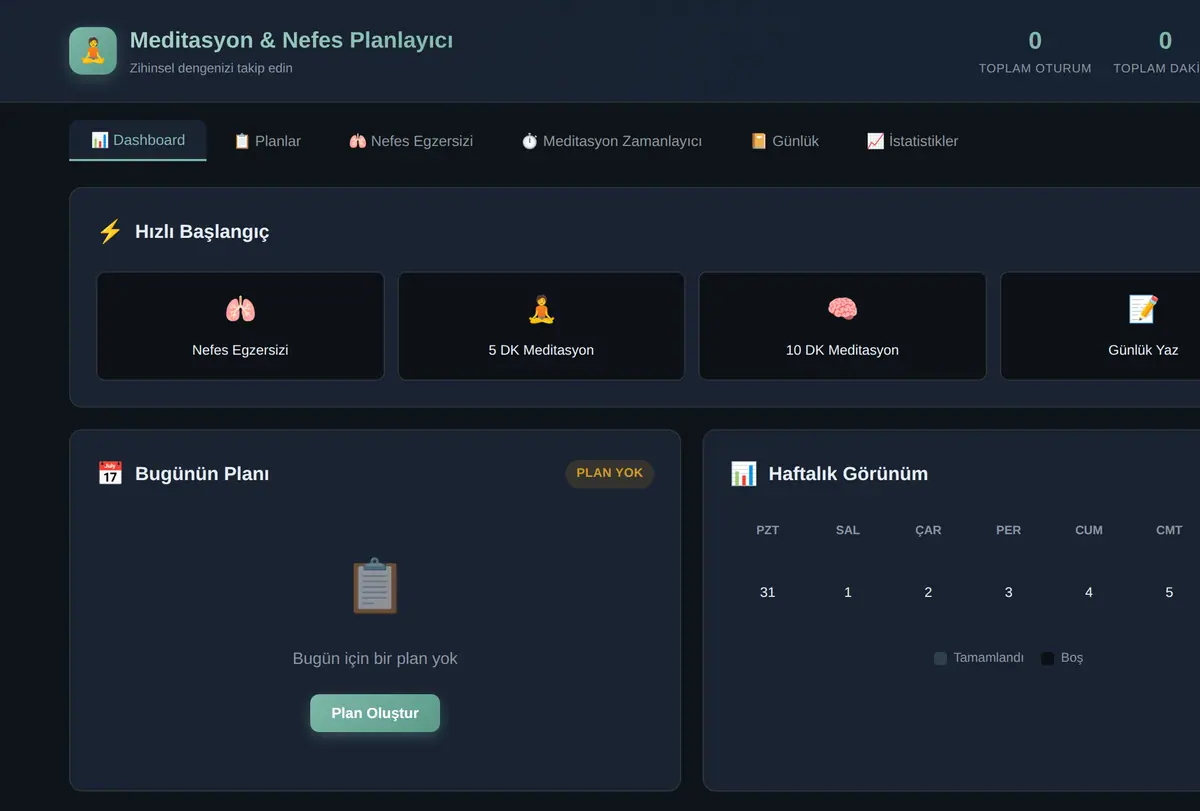1200x811 pixels.
Task: Start the Nefes Egzersizi quick-start card
Action: click(240, 326)
